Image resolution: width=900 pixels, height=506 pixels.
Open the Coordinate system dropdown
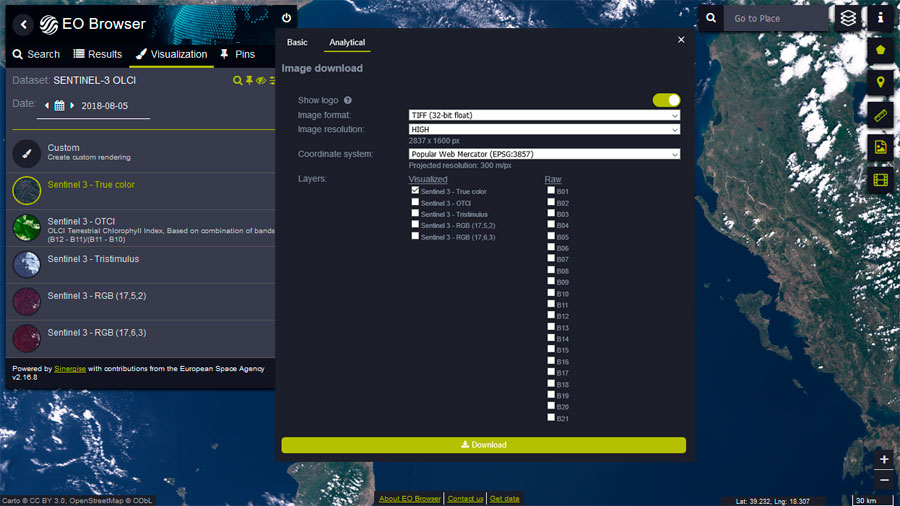coord(544,154)
